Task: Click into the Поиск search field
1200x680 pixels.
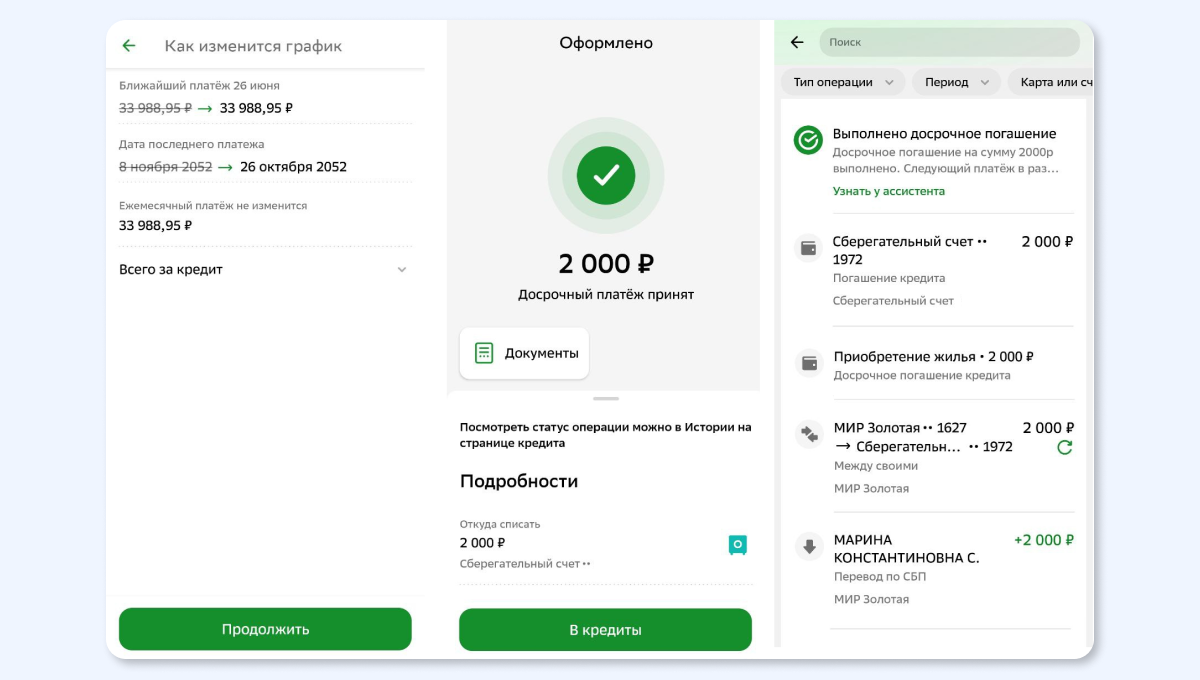Action: (x=949, y=42)
